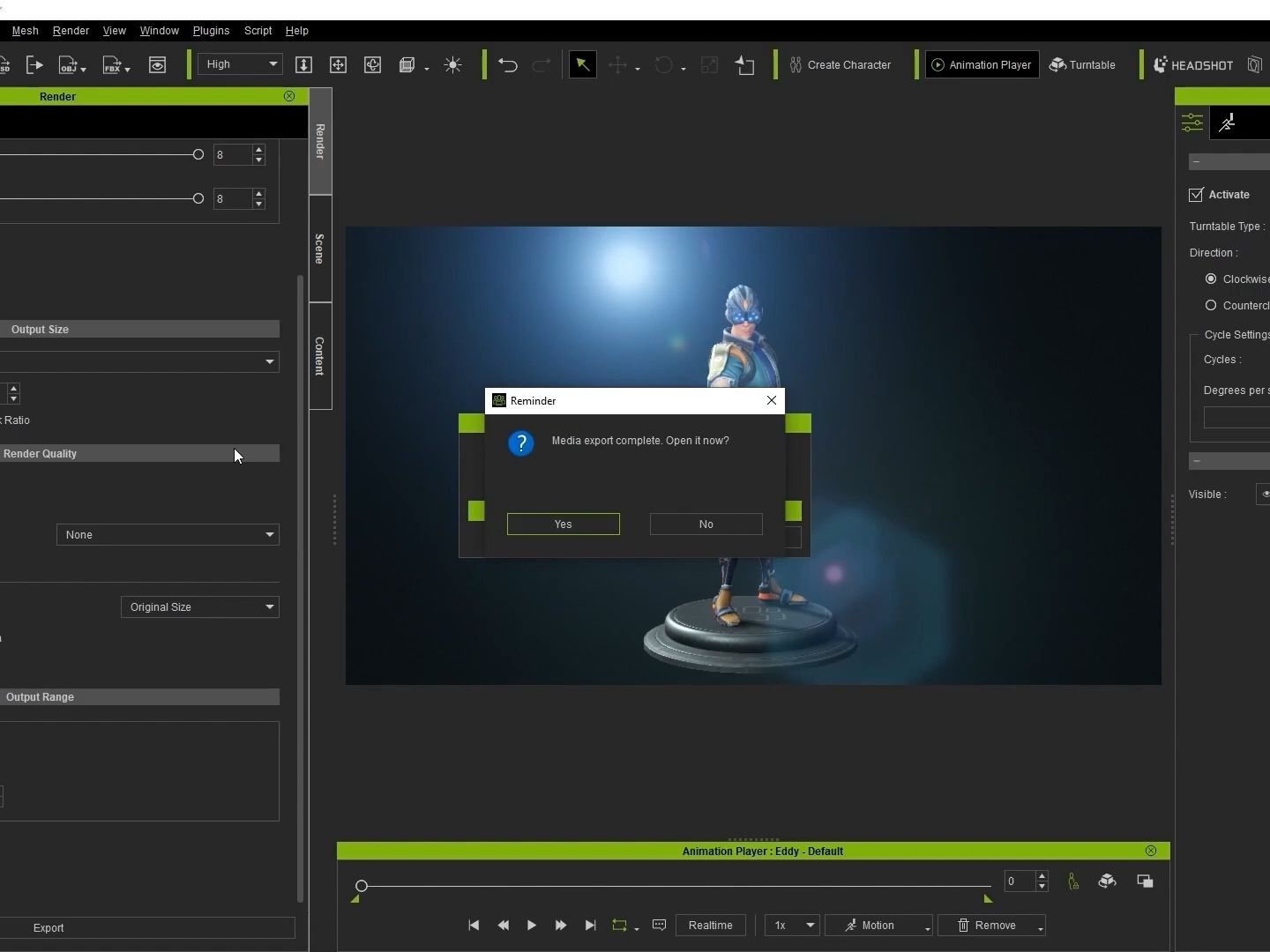Click the FBX export icon
This screenshot has height=952, width=1270.
click(113, 65)
